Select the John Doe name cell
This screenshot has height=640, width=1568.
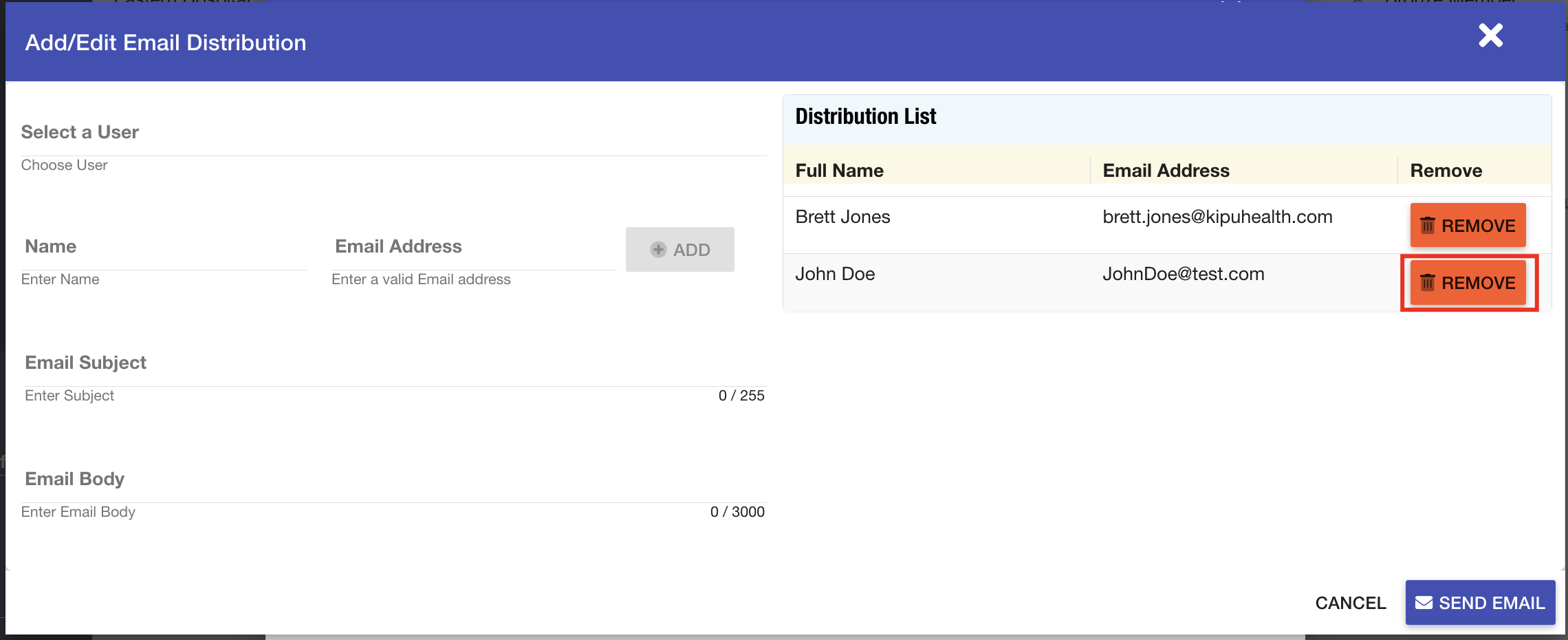pos(835,275)
